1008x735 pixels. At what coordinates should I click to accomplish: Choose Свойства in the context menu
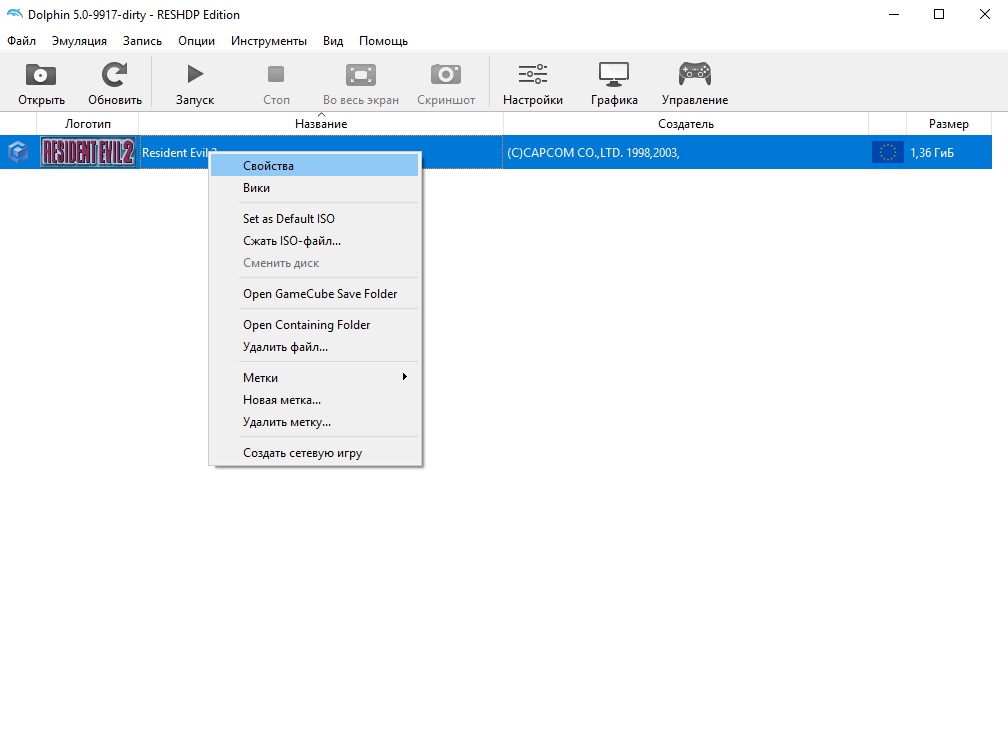tap(268, 166)
